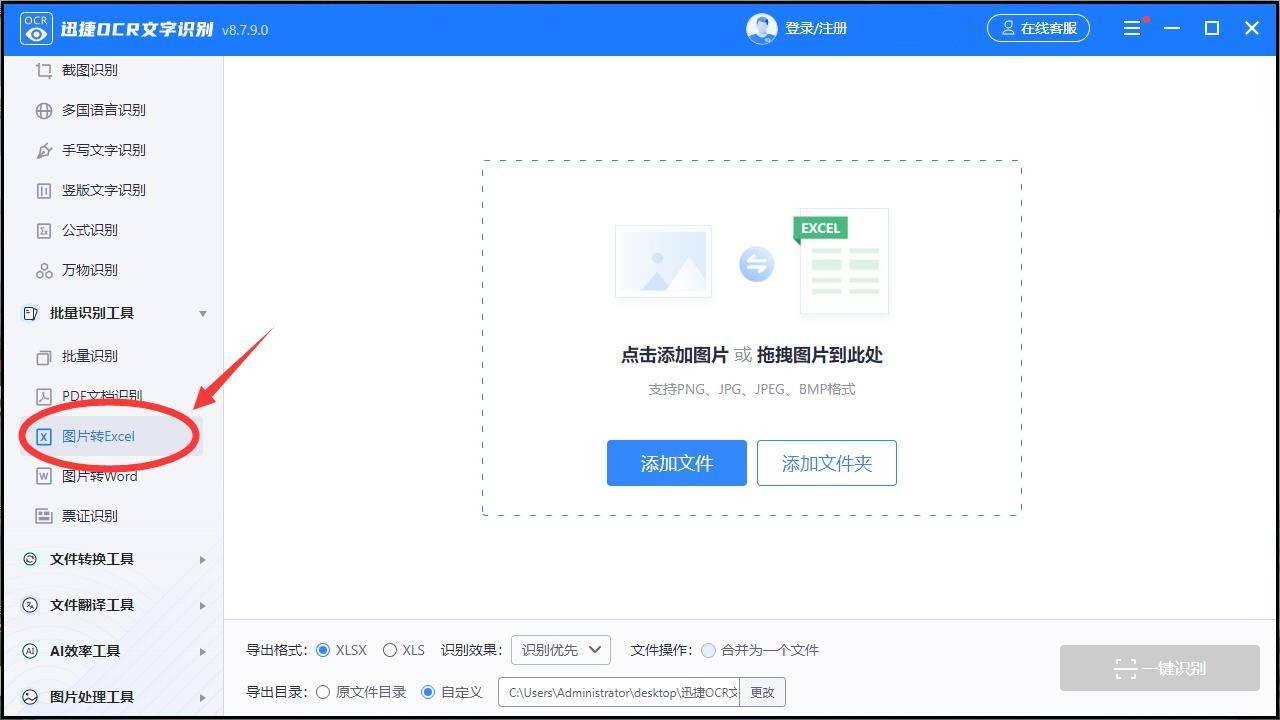The height and width of the screenshot is (720, 1280).
Task: Open the hamburger menu icon
Action: 1132,29
